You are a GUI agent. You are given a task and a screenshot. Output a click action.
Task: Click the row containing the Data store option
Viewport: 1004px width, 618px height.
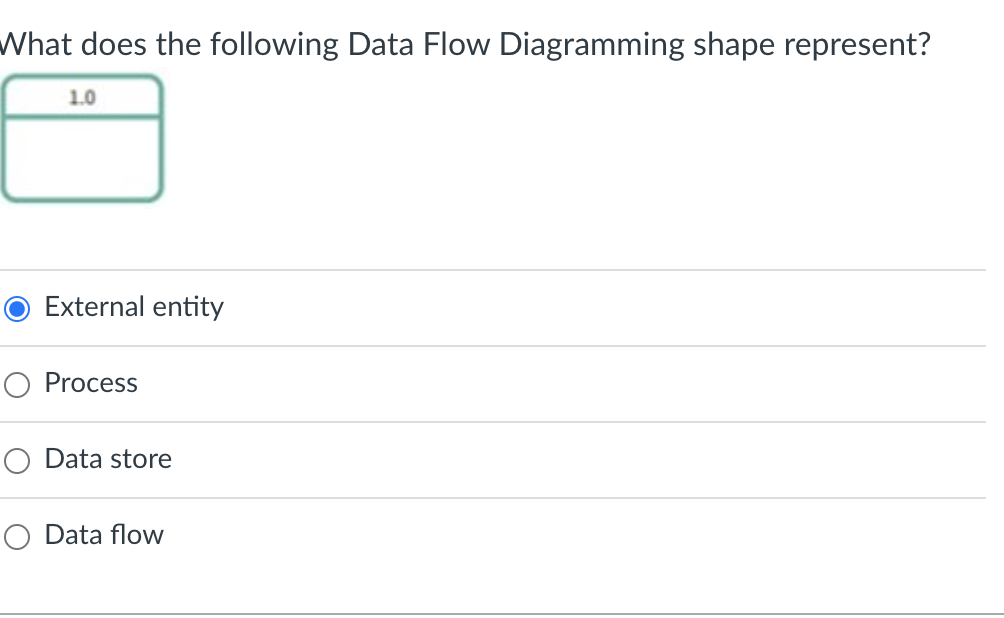pyautogui.click(x=400, y=460)
